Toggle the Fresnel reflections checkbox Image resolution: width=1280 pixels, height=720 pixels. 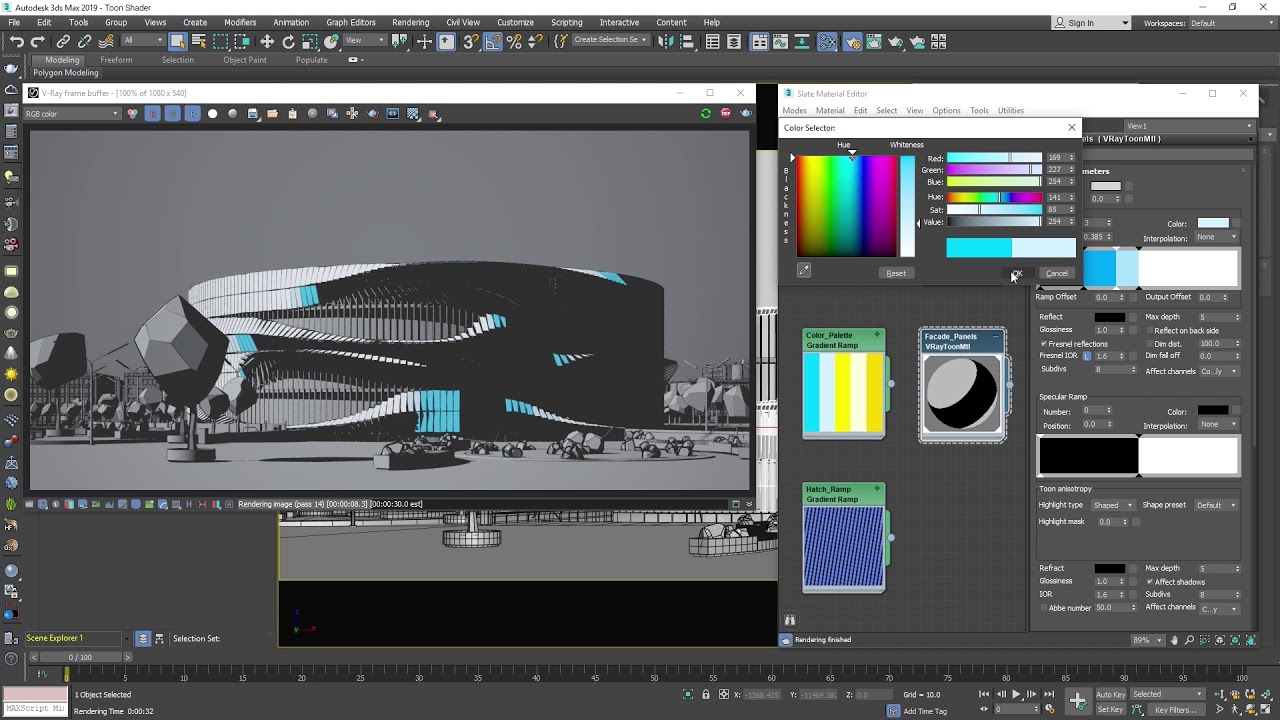pyautogui.click(x=1043, y=344)
